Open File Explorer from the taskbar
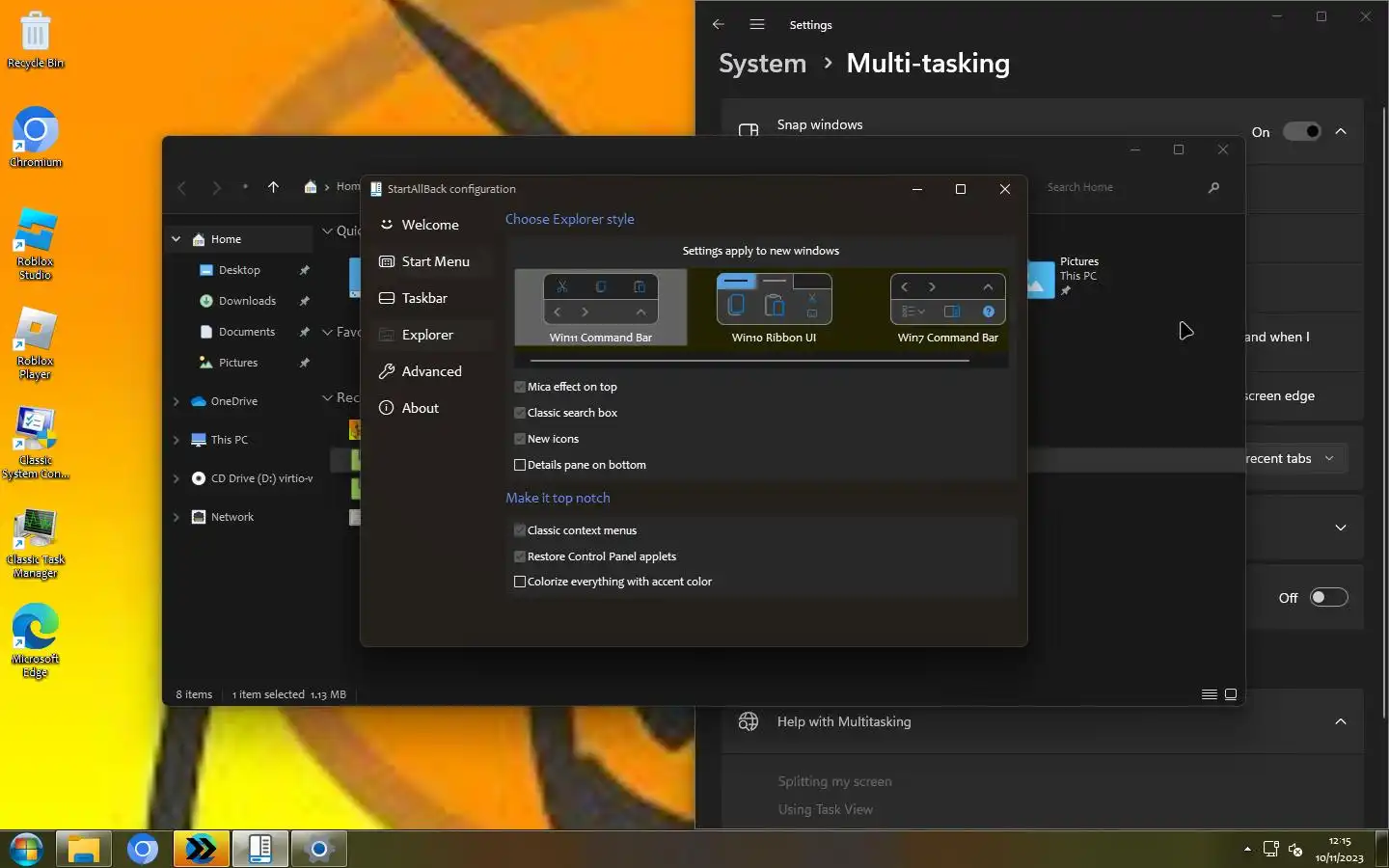 84,850
